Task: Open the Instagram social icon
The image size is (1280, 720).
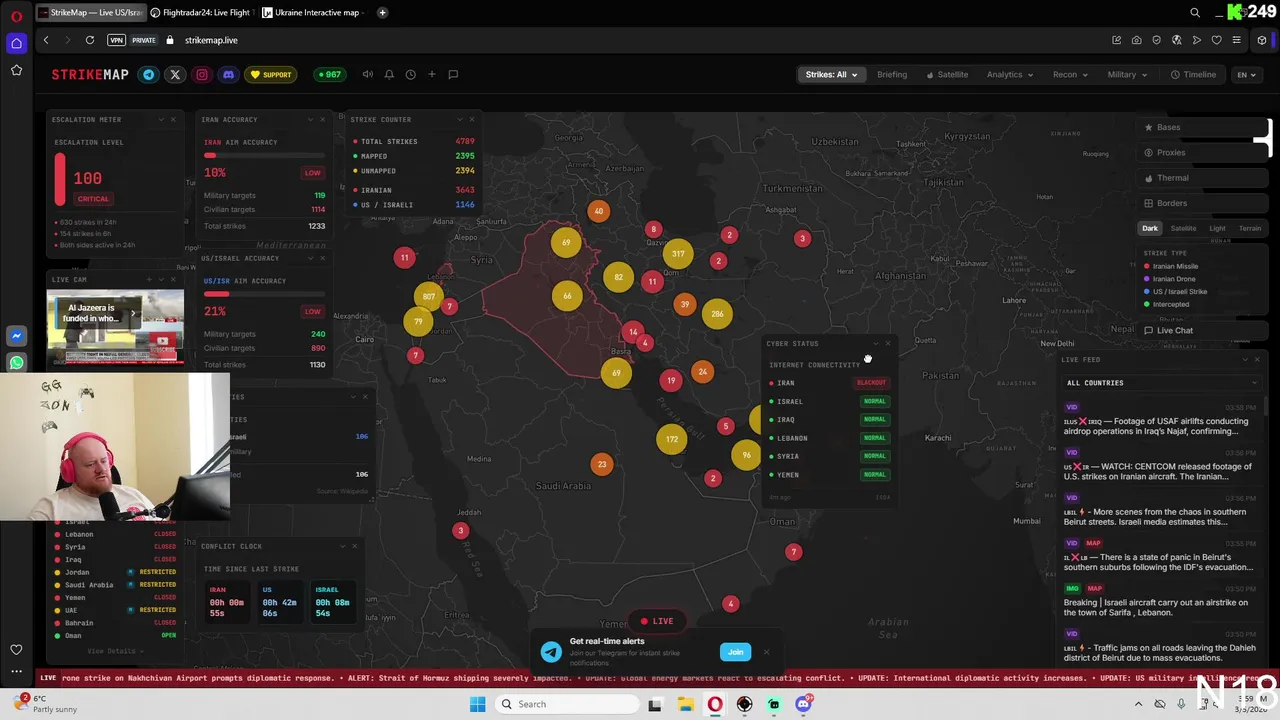Action: (x=202, y=74)
